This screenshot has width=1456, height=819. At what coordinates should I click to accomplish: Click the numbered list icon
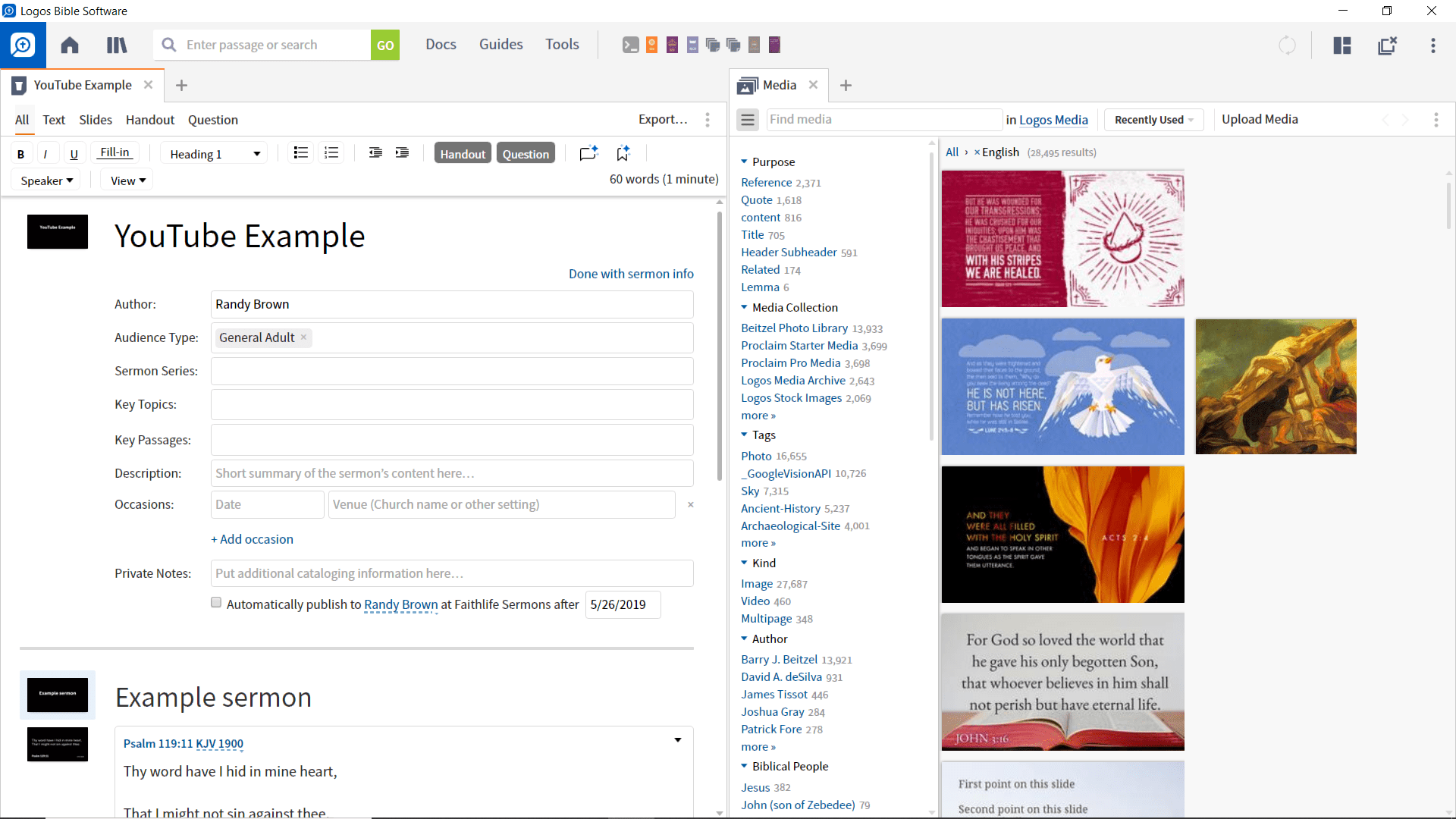coord(331,153)
